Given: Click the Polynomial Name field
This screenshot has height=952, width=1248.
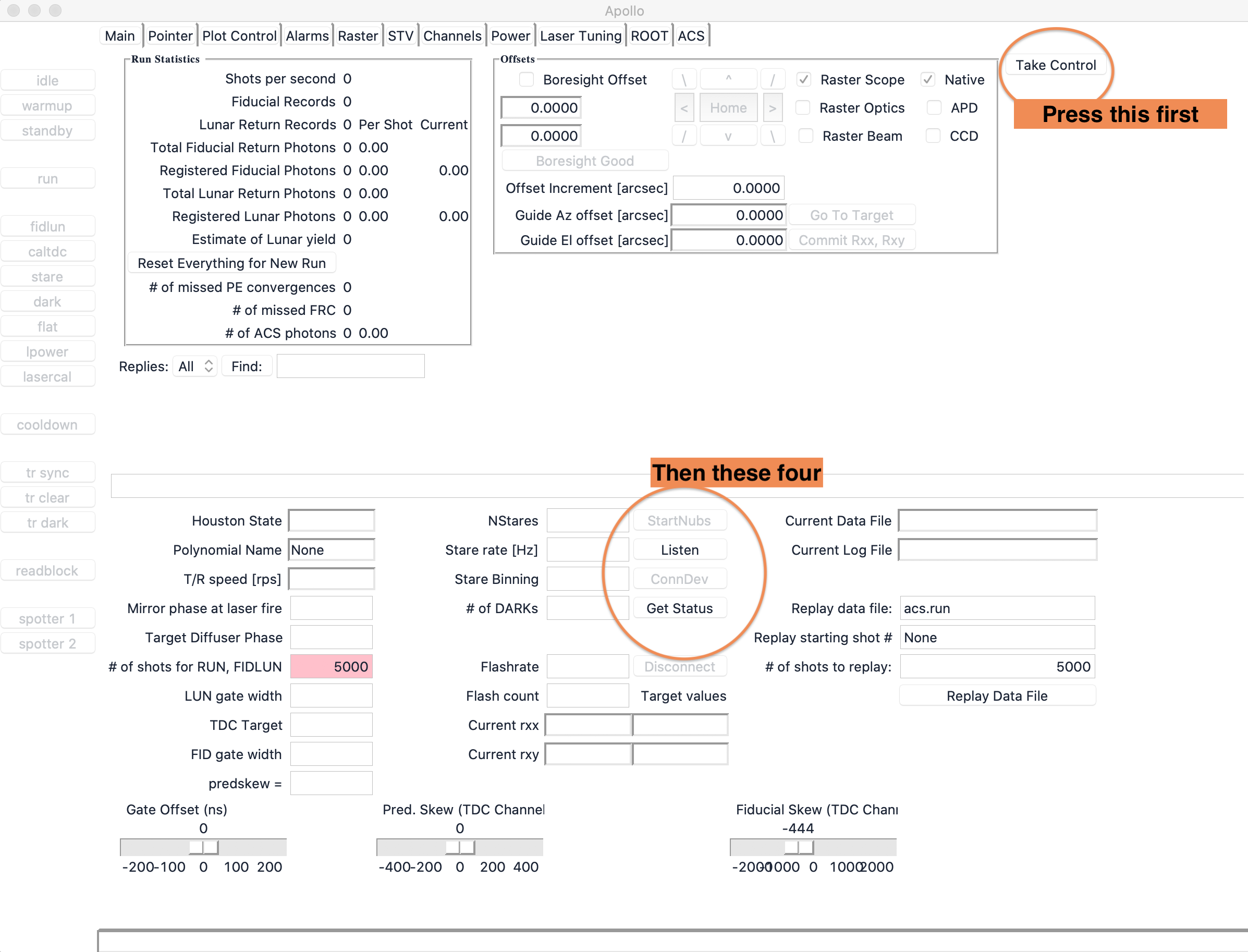Looking at the screenshot, I should click(332, 550).
